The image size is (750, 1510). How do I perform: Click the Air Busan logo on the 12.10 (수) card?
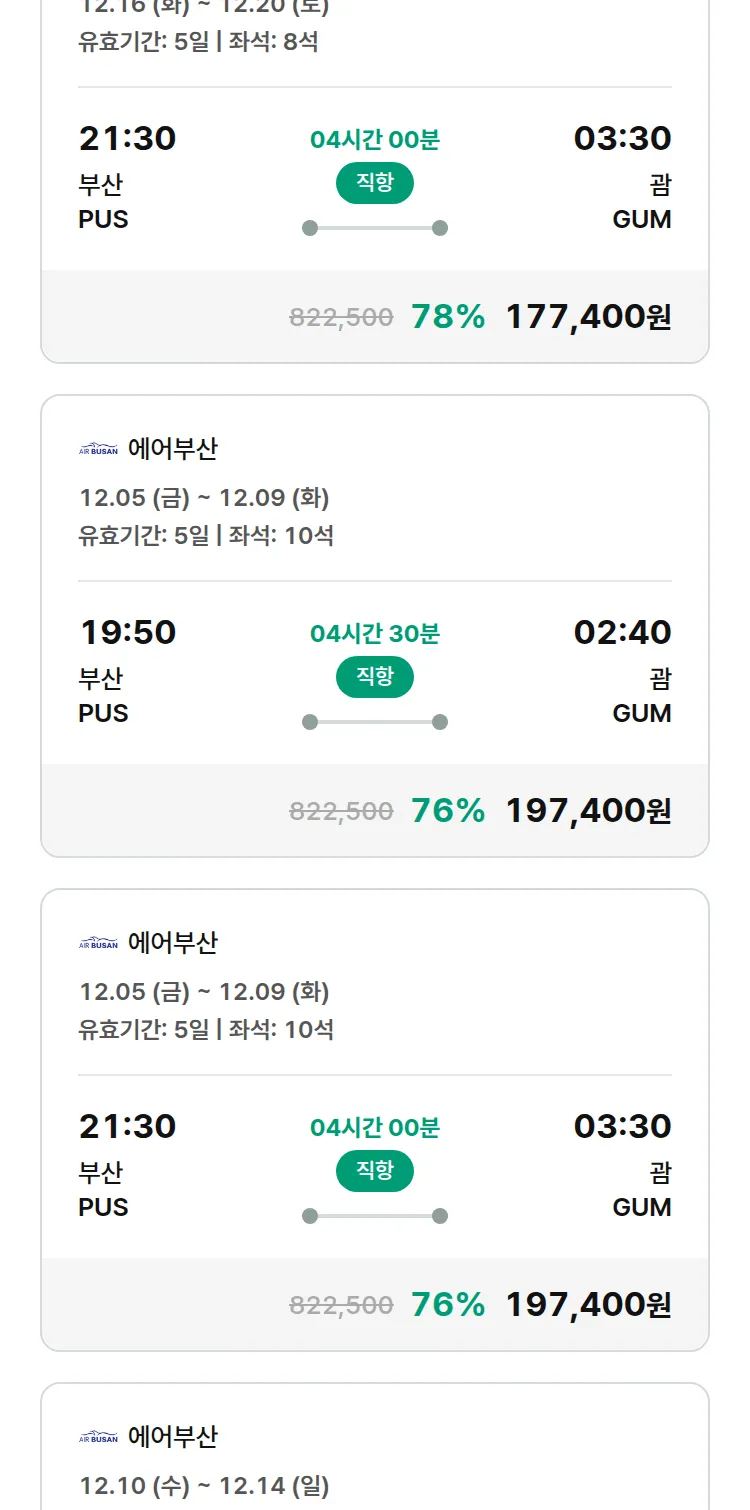click(98, 1438)
